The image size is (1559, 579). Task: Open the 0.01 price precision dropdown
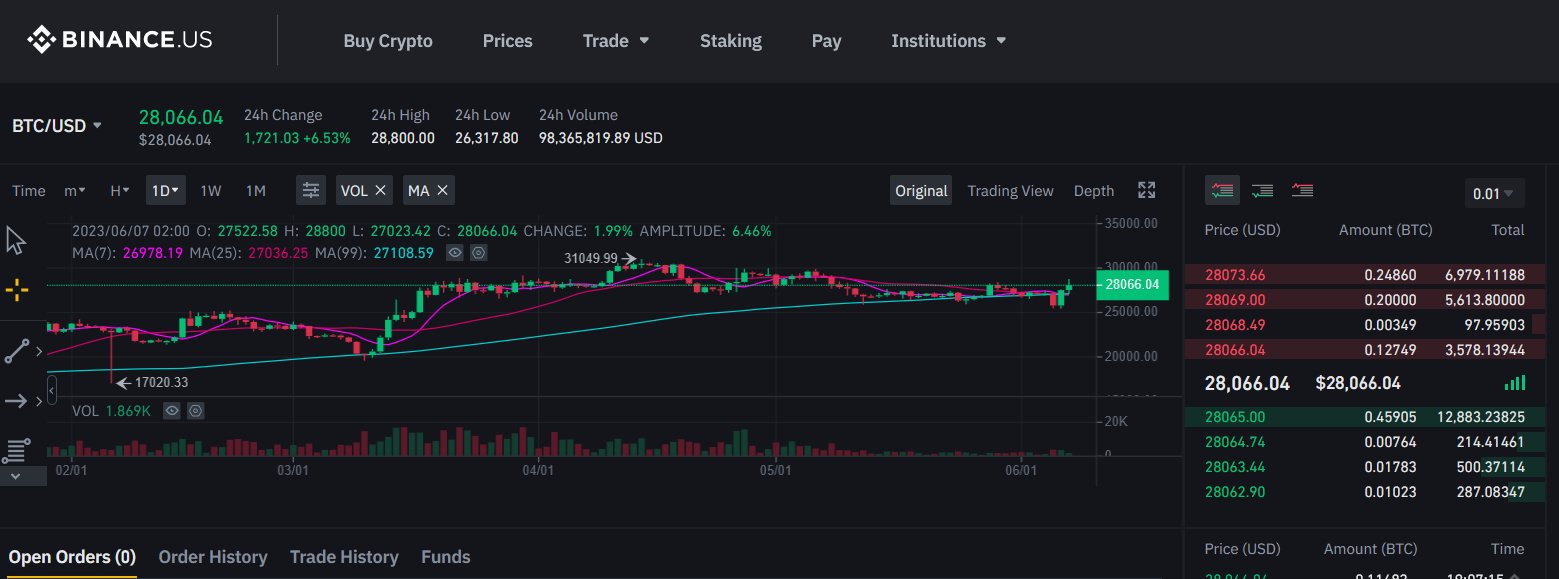(x=1495, y=193)
